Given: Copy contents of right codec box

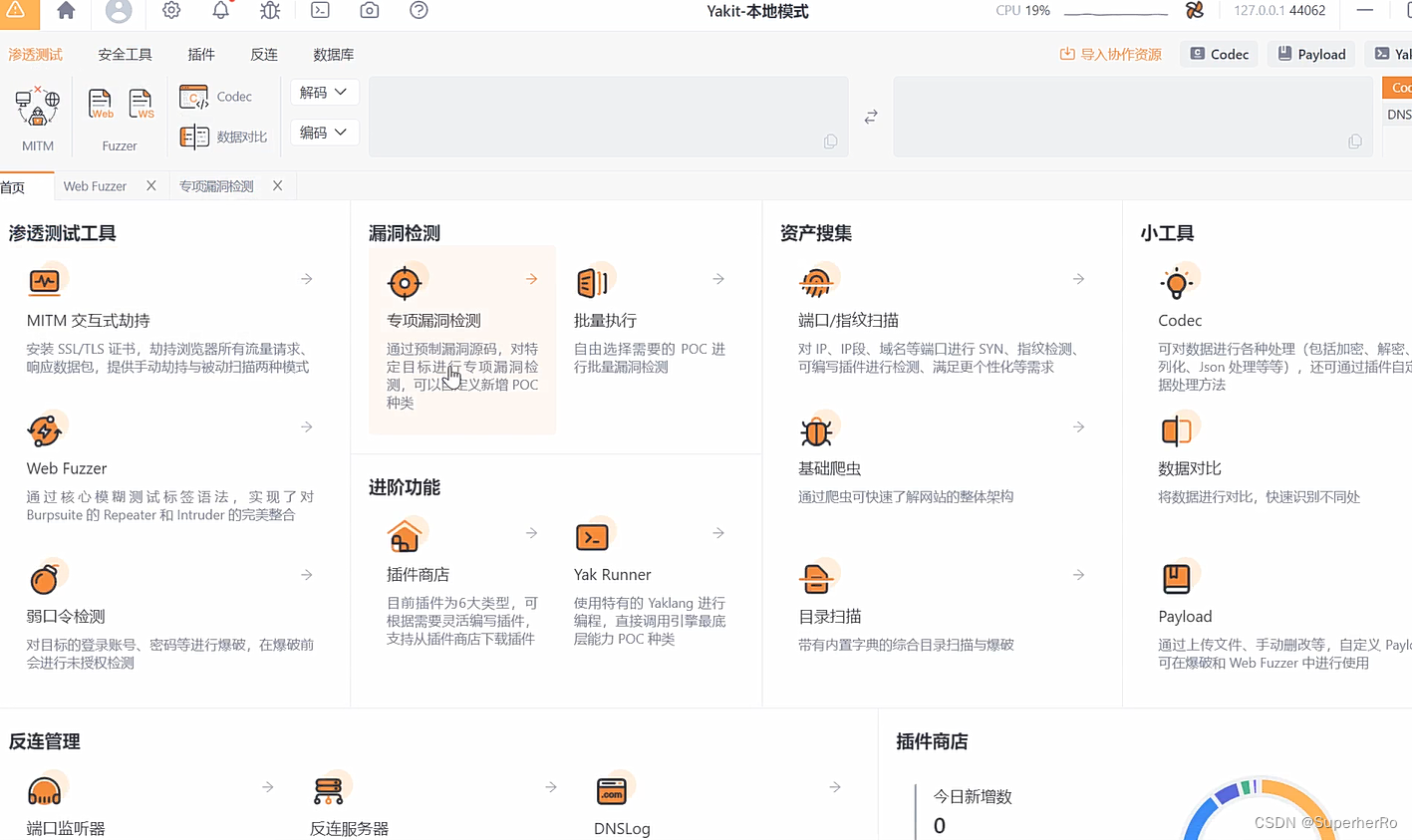Looking at the screenshot, I should (1355, 141).
